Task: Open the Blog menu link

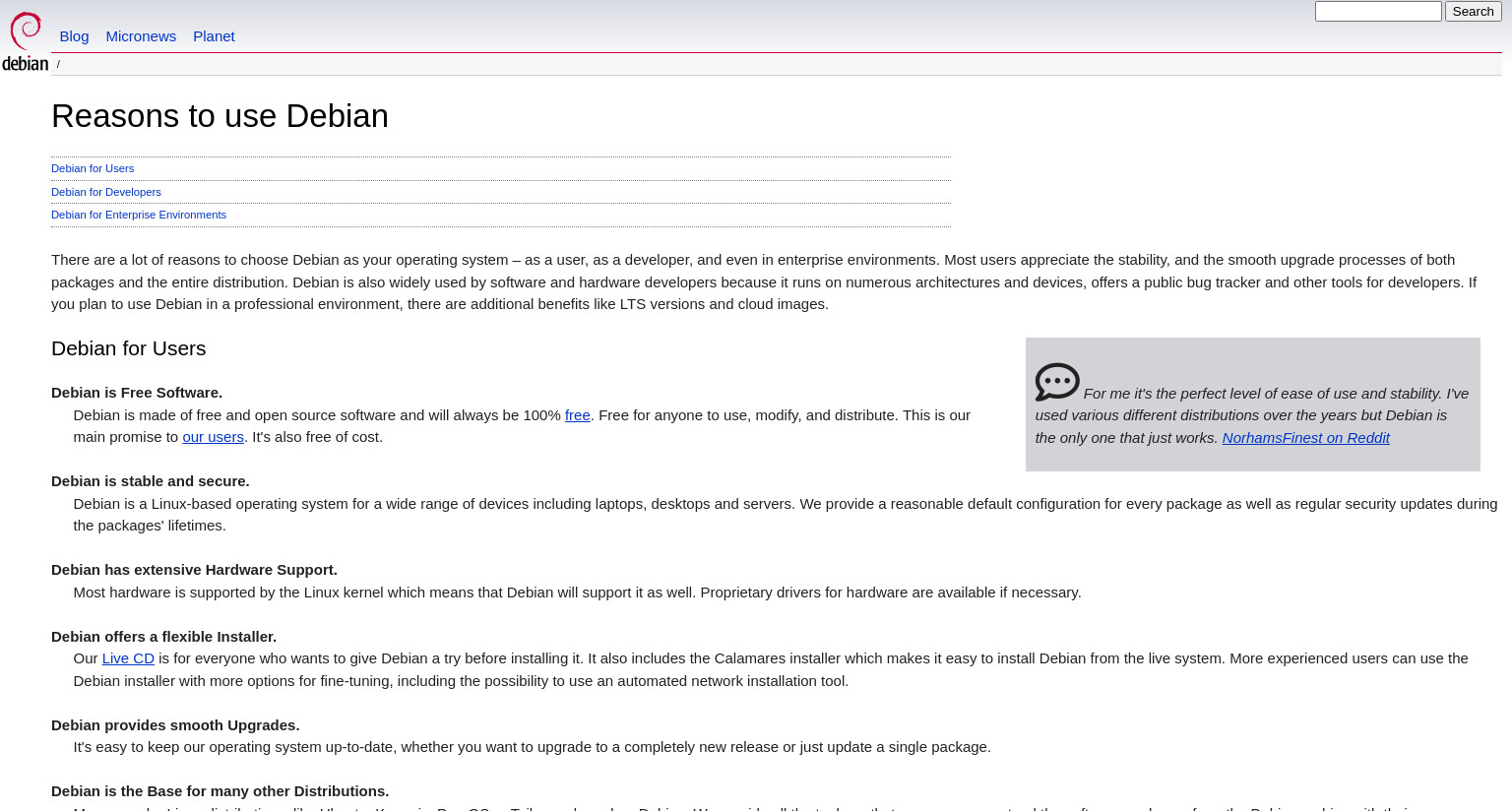Action: pos(74,36)
